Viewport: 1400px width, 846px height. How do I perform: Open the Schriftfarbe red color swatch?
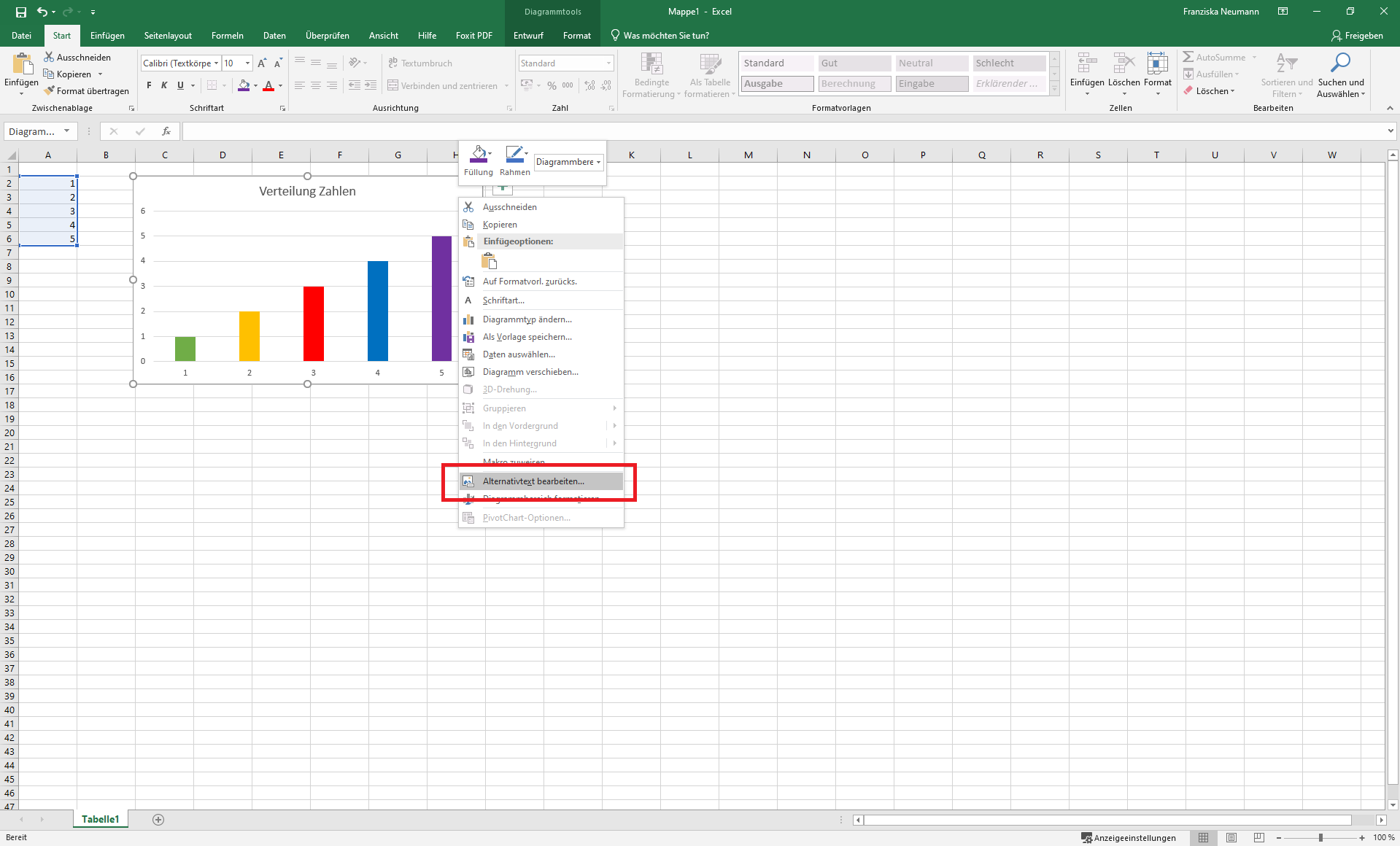[x=270, y=85]
